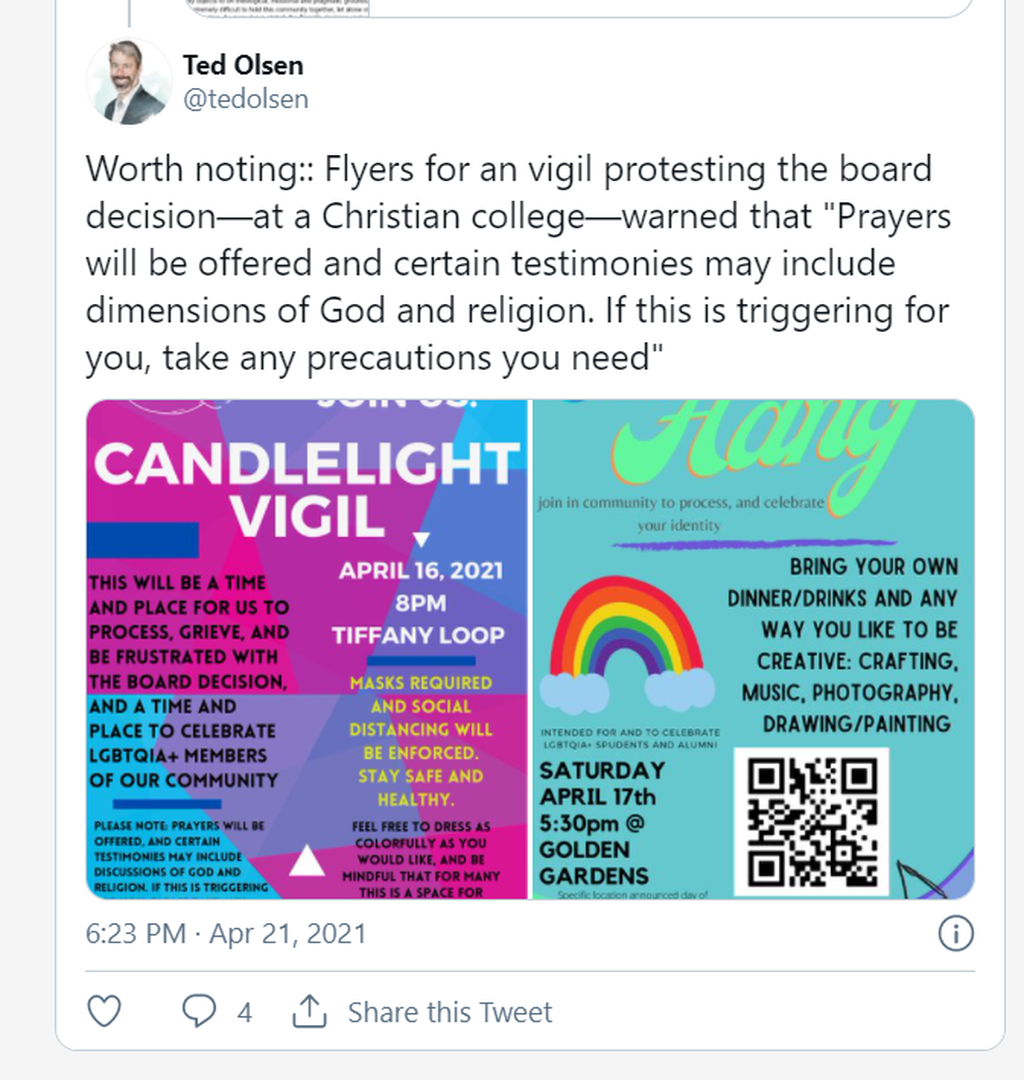Click the rainbow graphic in the right flyer
This screenshot has height=1080, width=1024.
tap(626, 638)
